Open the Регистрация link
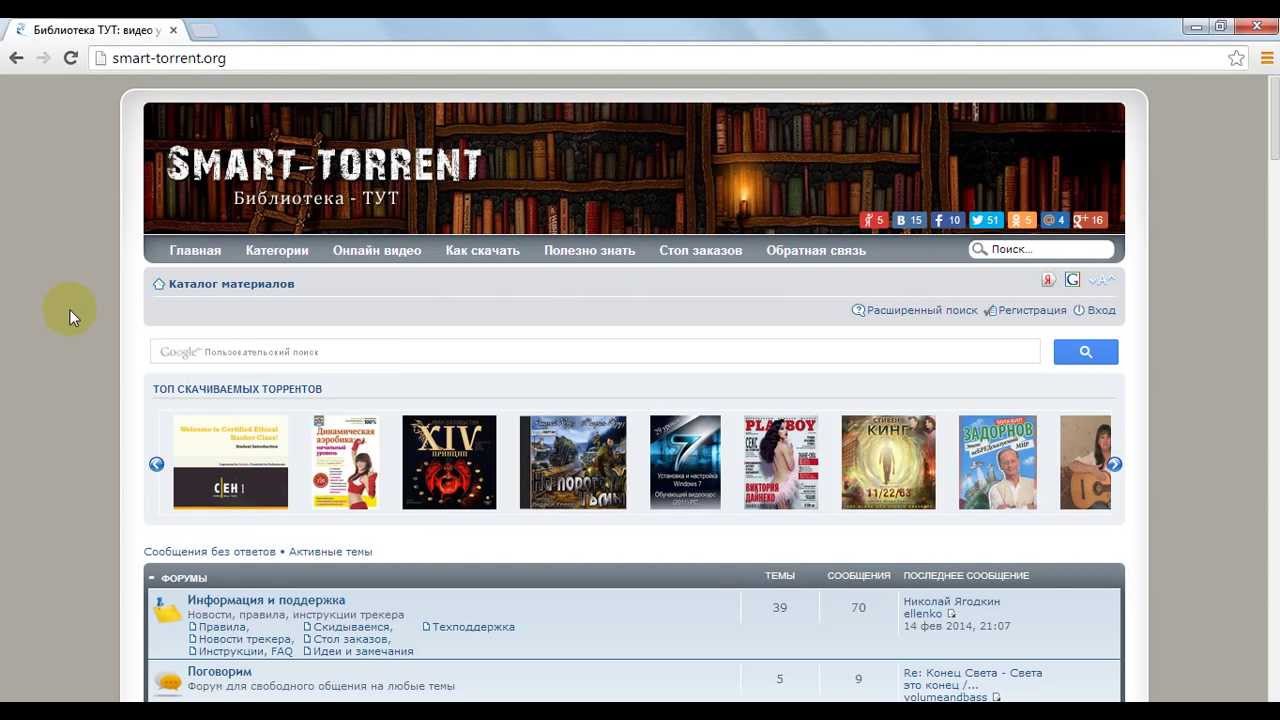 pos(1025,310)
